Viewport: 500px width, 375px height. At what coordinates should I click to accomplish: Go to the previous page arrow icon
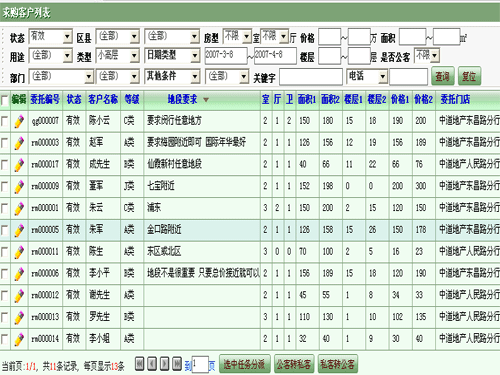click(x=152, y=364)
